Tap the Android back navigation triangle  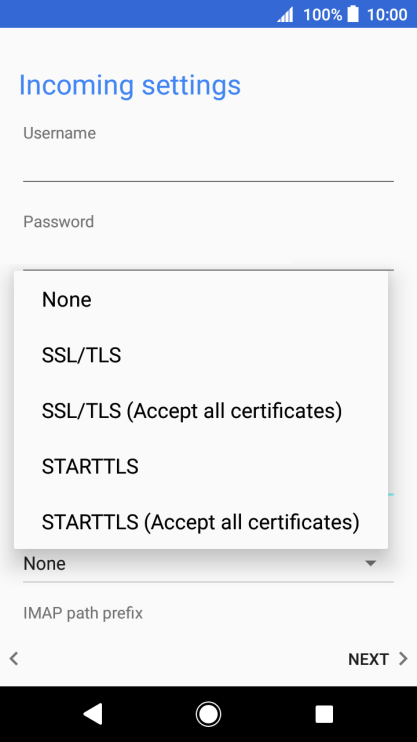[x=93, y=714]
